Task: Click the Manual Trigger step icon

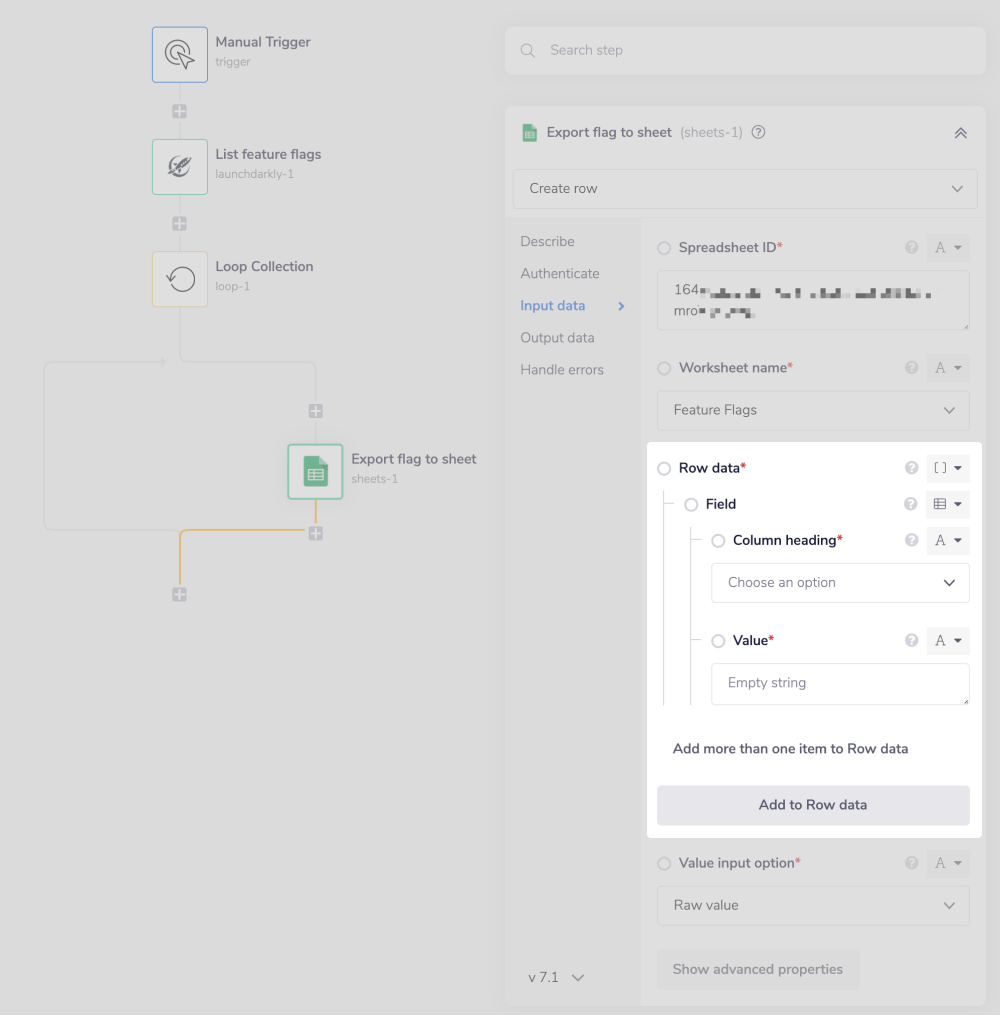Action: [180, 54]
